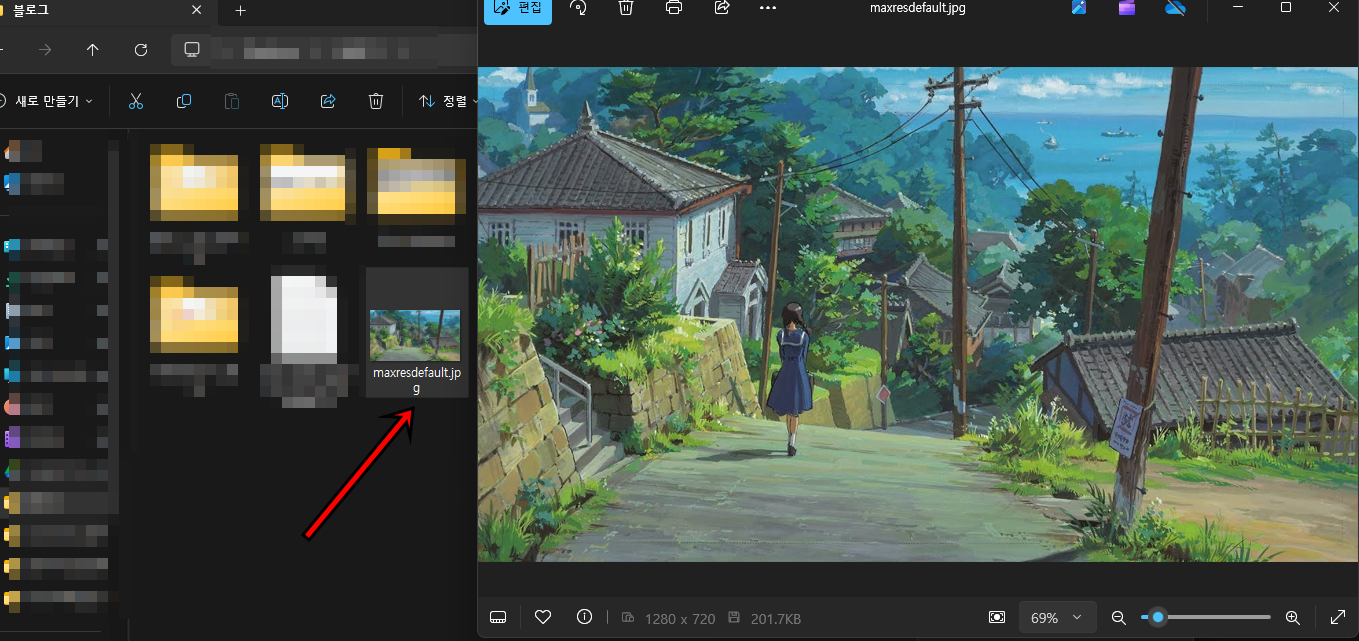Click the displayed anime landscape image
The image size is (1359, 641).
point(918,314)
